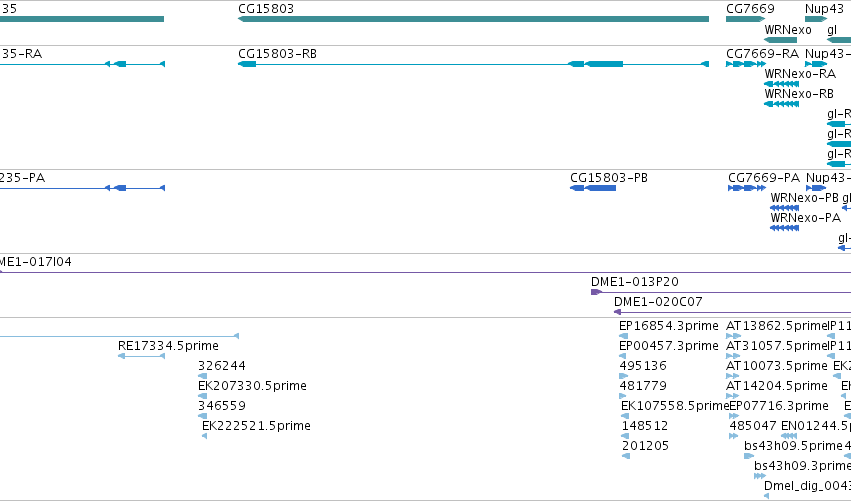Click the DME1-017I04 clone label
The width and height of the screenshot is (851, 501).
pyautogui.click(x=36, y=262)
